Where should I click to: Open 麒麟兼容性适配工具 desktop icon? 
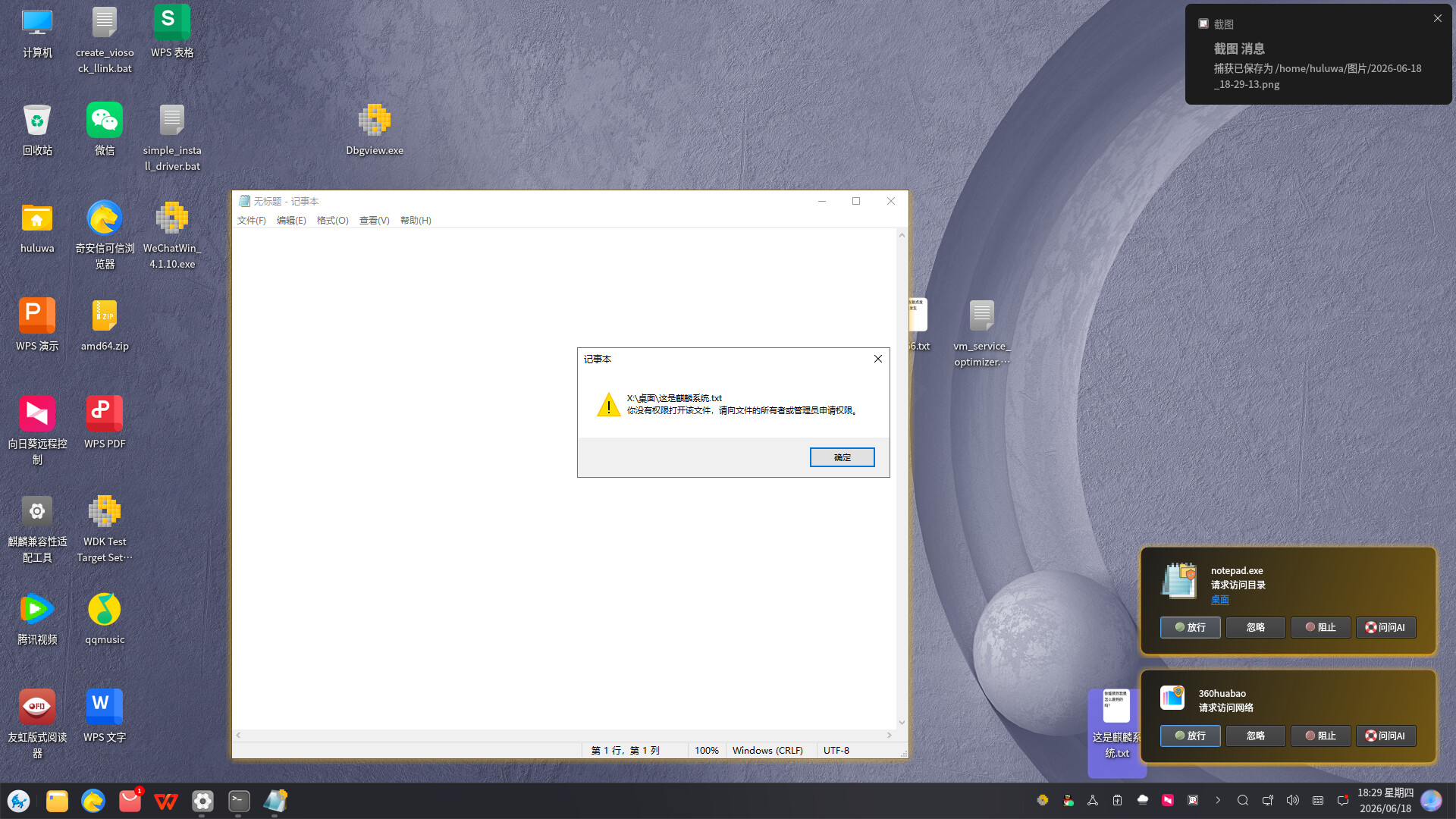(x=37, y=529)
